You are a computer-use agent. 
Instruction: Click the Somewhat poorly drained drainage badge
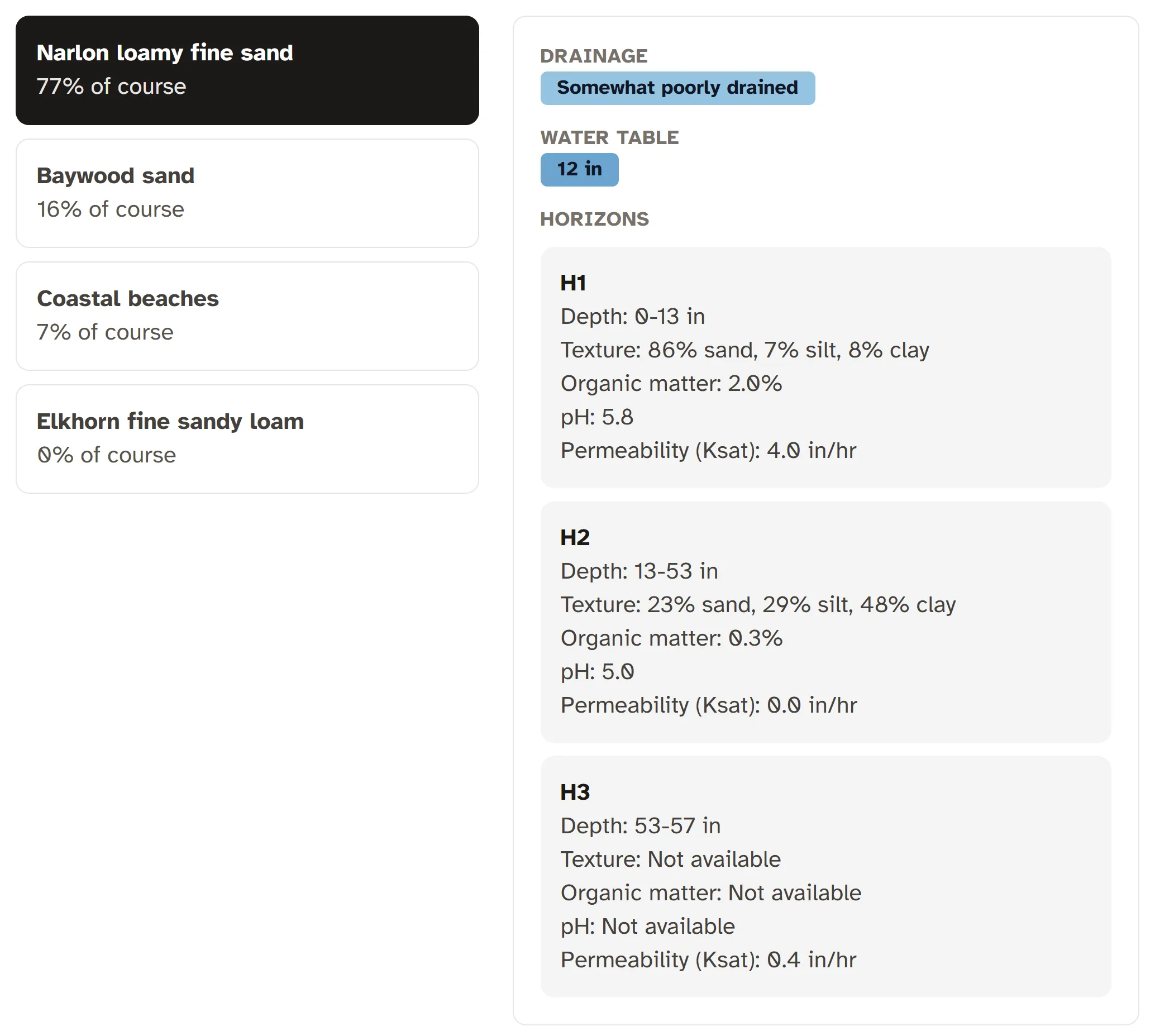pyautogui.click(x=677, y=88)
